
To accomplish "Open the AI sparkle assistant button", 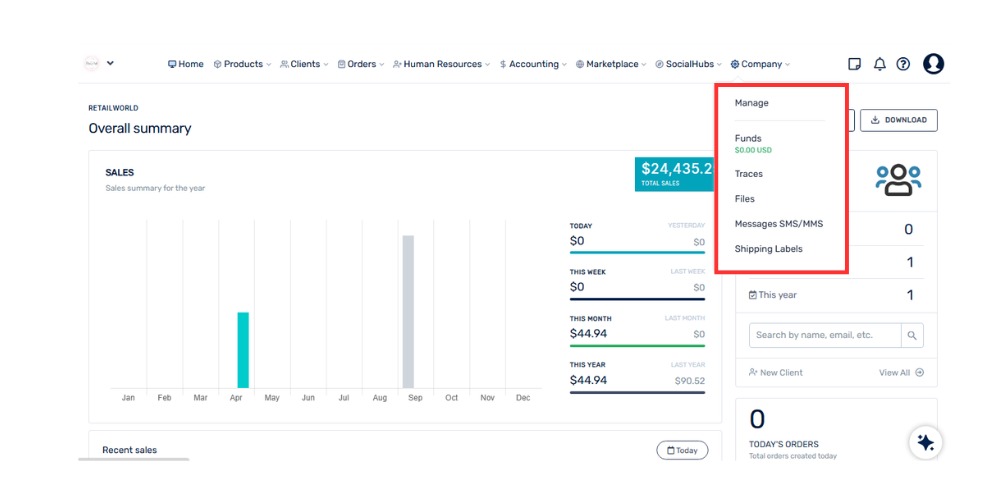I will click(926, 442).
